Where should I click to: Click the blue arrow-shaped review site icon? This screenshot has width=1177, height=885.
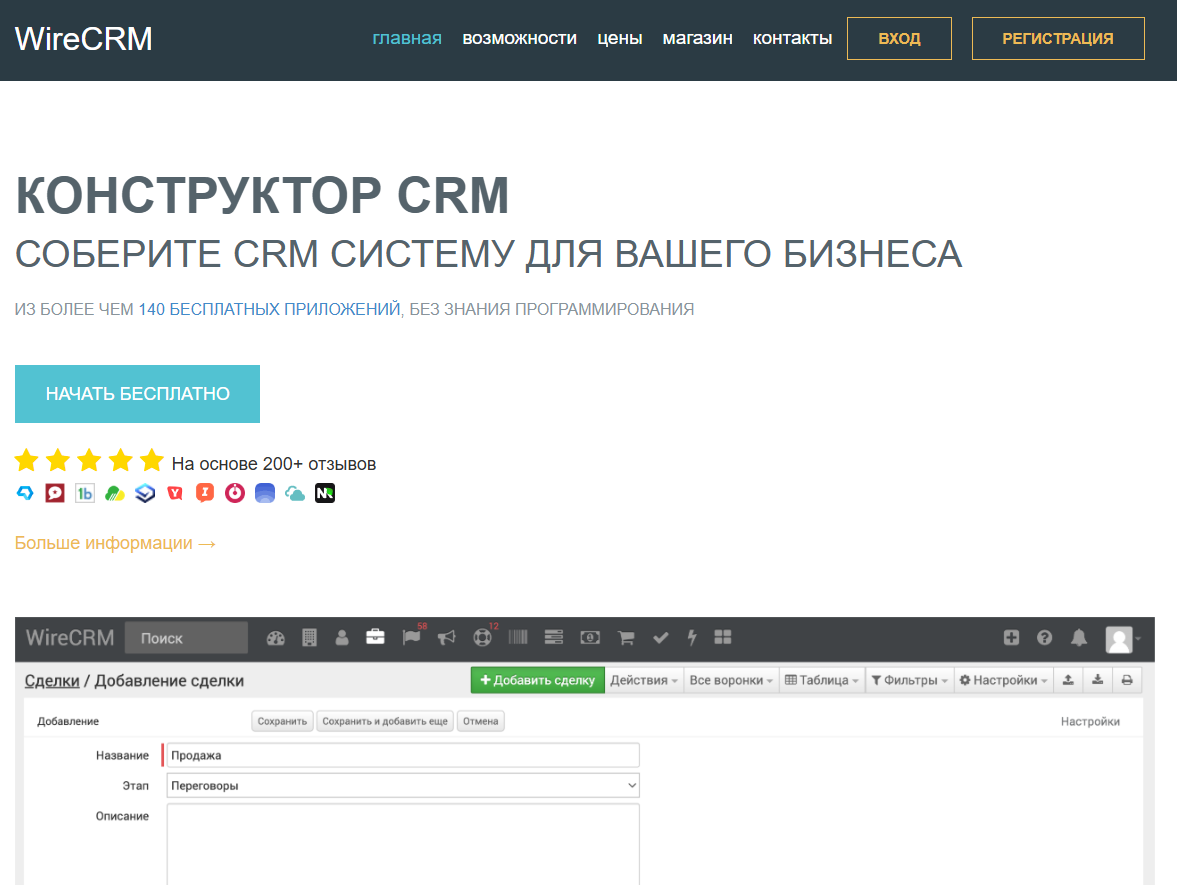pos(25,493)
